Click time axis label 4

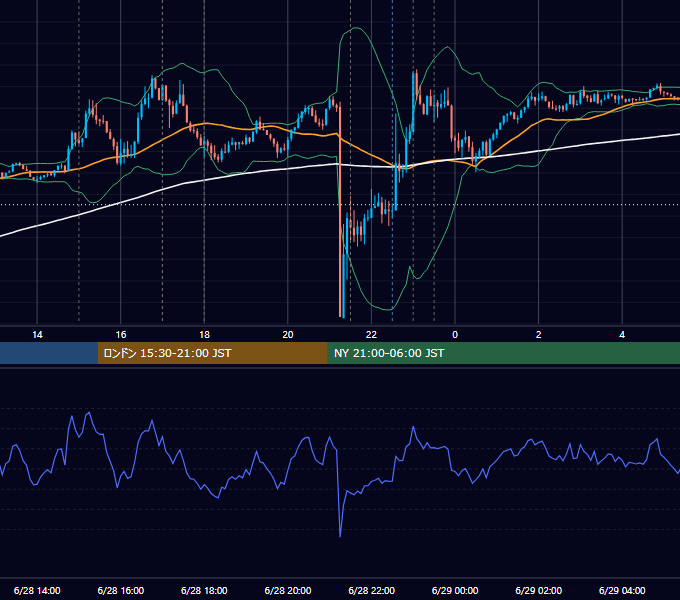tap(622, 335)
